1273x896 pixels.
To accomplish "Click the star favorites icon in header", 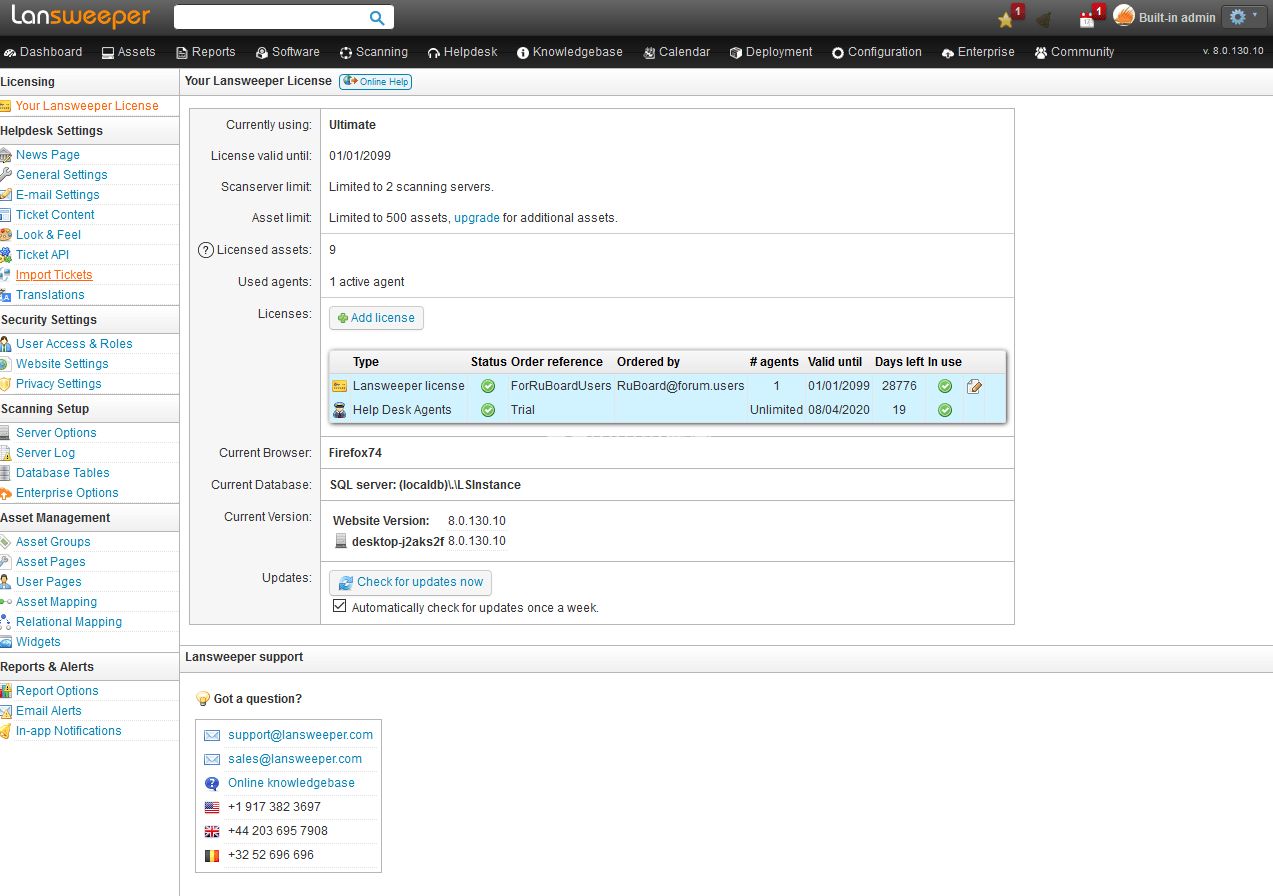I will pos(1006,19).
